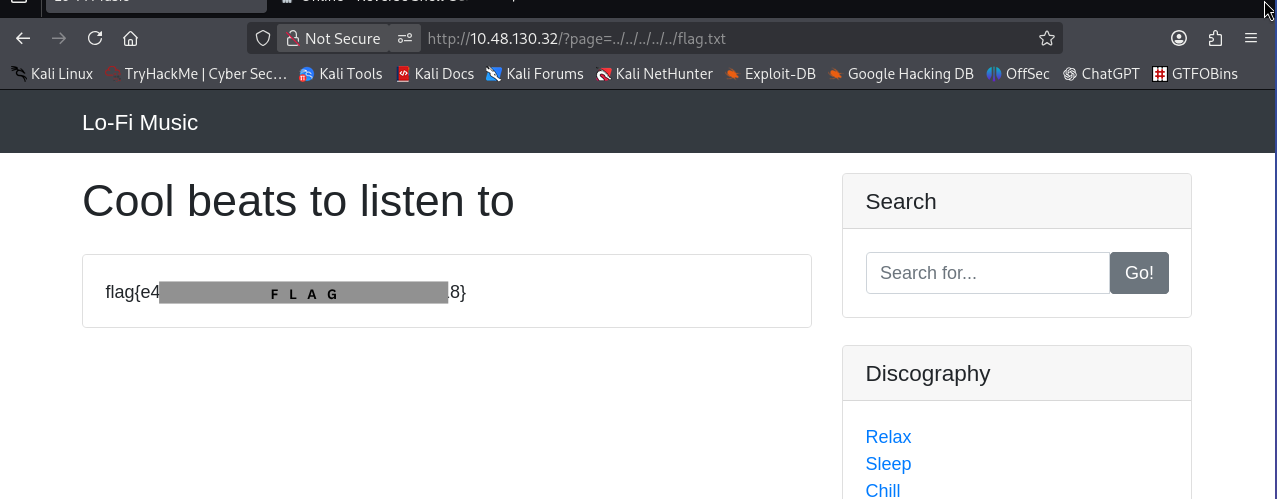Click the Relax discography link

tap(888, 437)
